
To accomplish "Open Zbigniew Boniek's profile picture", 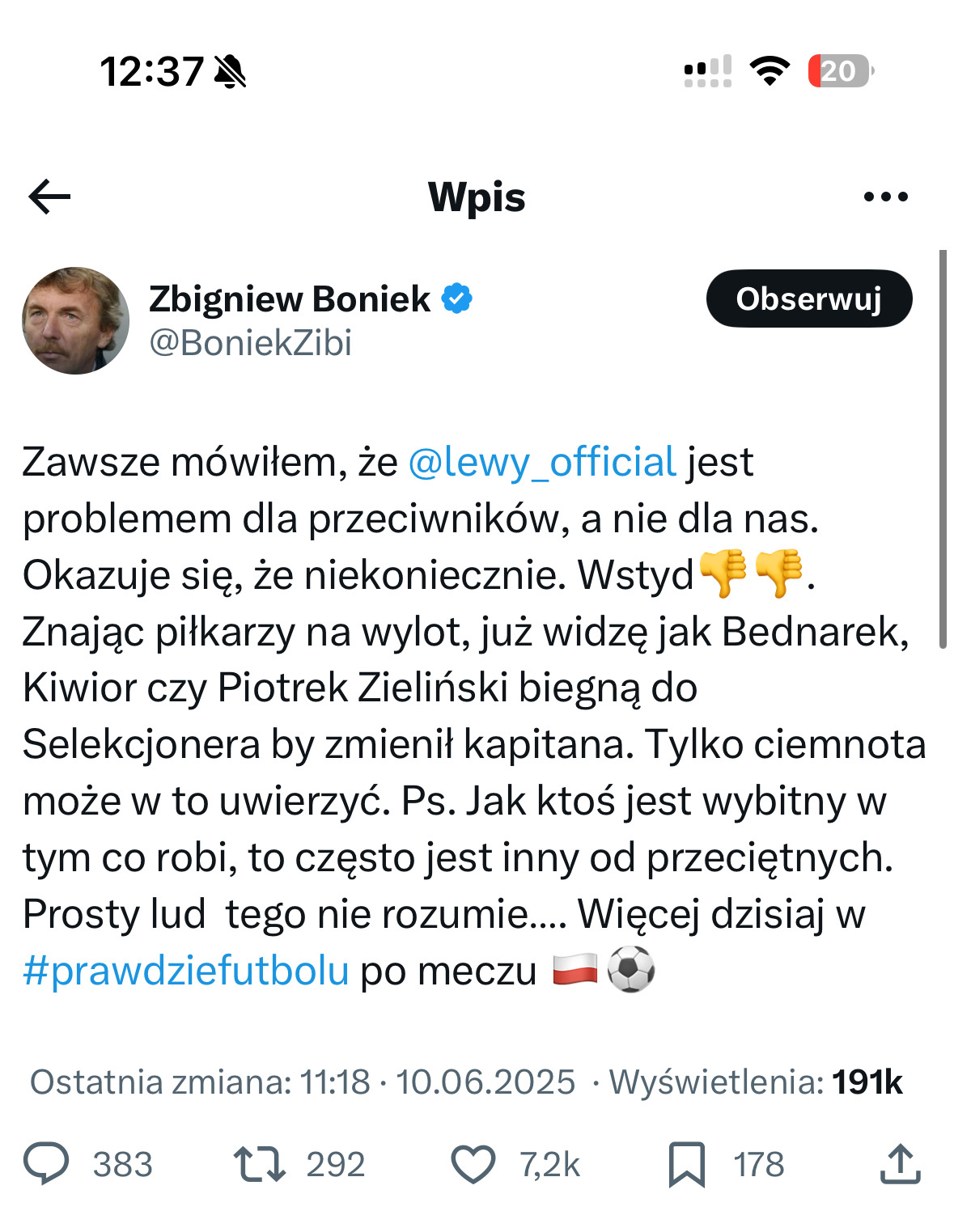I will pos(75,320).
